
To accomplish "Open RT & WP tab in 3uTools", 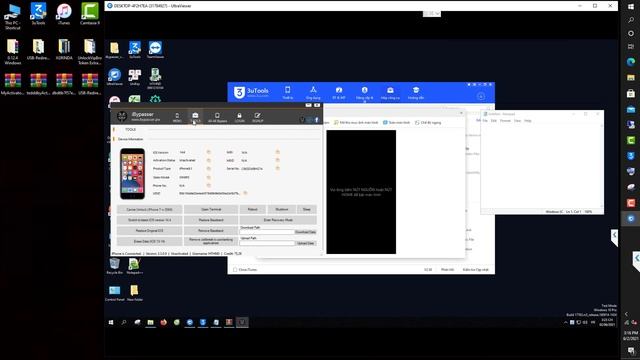I will 339,93.
